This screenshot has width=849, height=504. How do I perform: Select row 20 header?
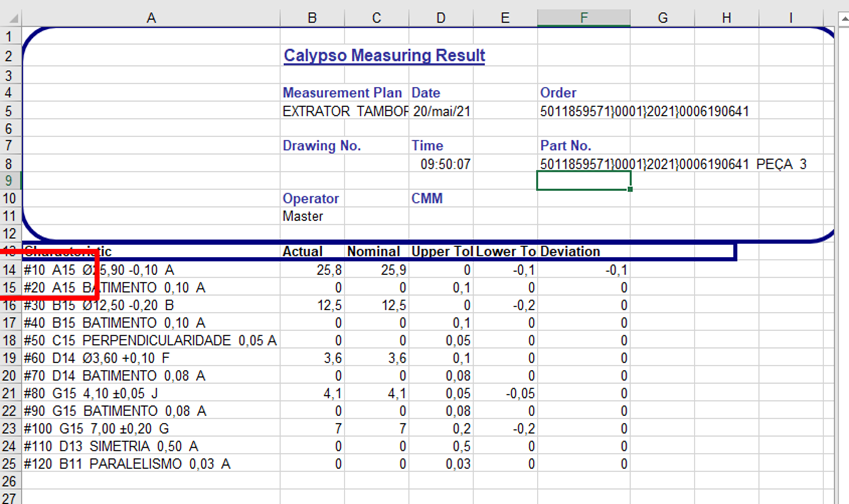click(10, 376)
